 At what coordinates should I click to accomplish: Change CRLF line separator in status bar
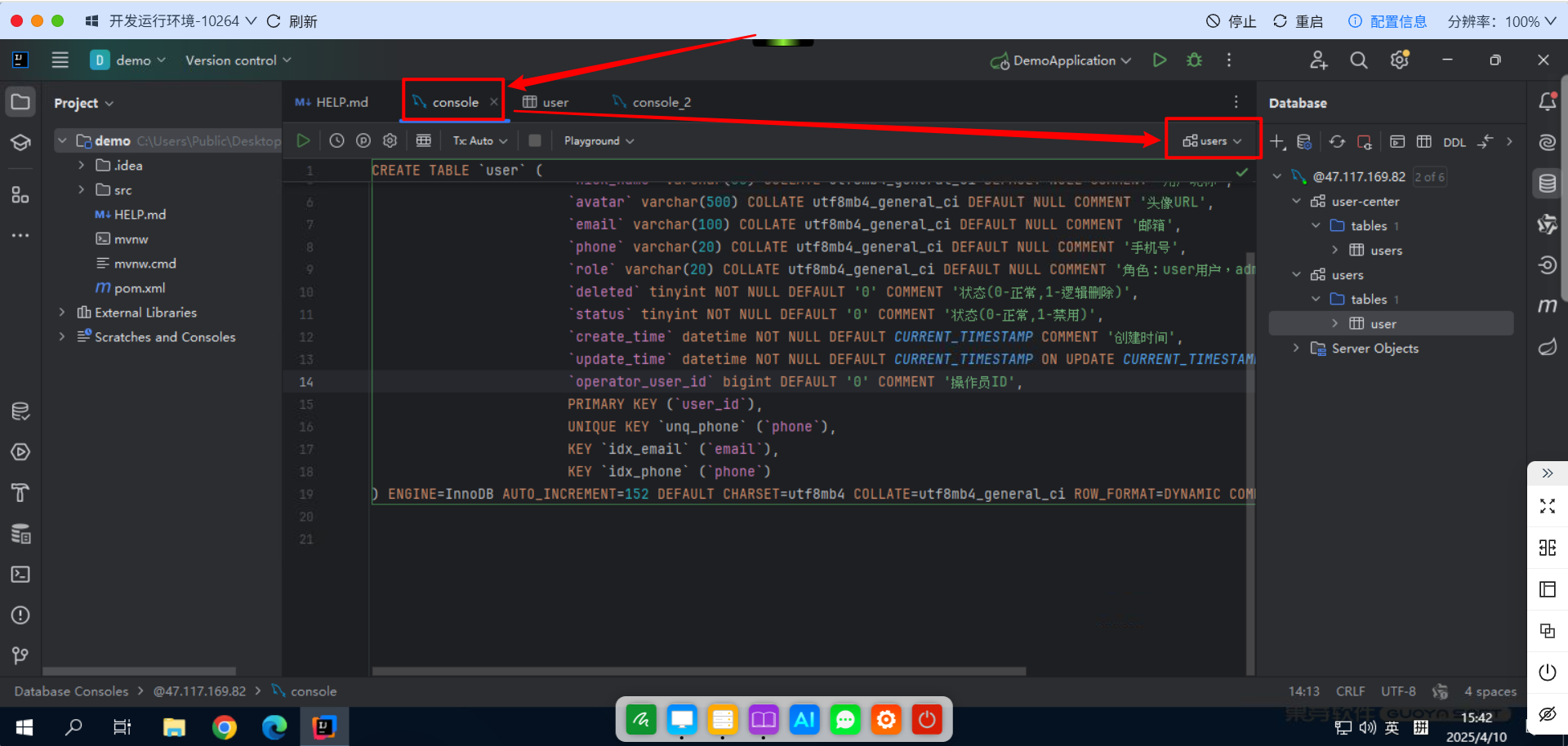pos(1350,691)
